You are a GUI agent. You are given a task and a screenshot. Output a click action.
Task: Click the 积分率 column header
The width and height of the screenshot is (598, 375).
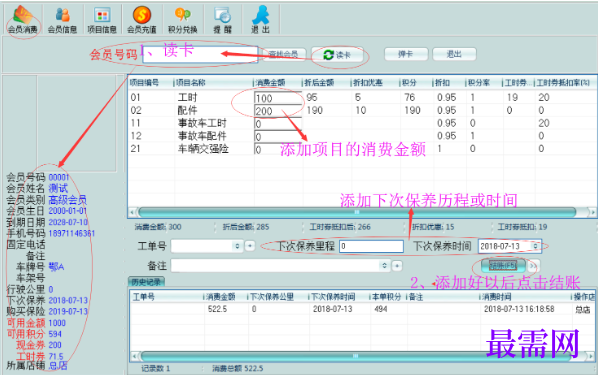(483, 83)
